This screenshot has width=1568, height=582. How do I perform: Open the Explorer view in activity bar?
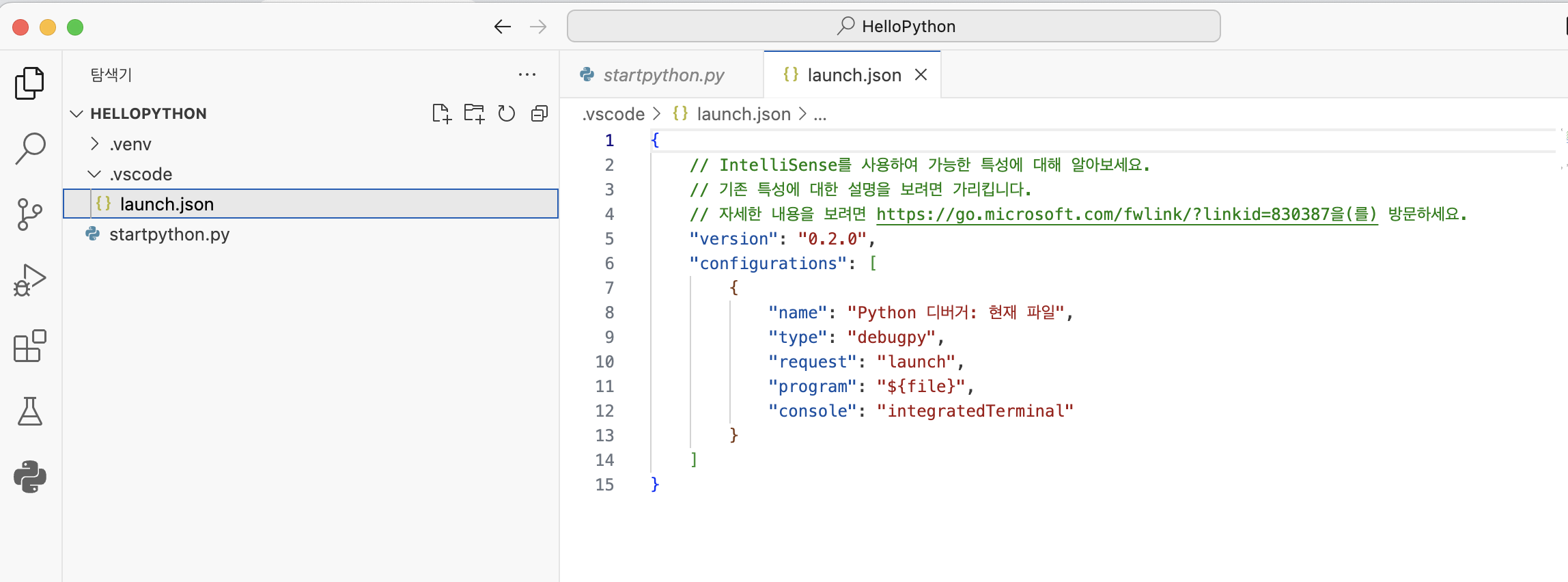coord(29,83)
